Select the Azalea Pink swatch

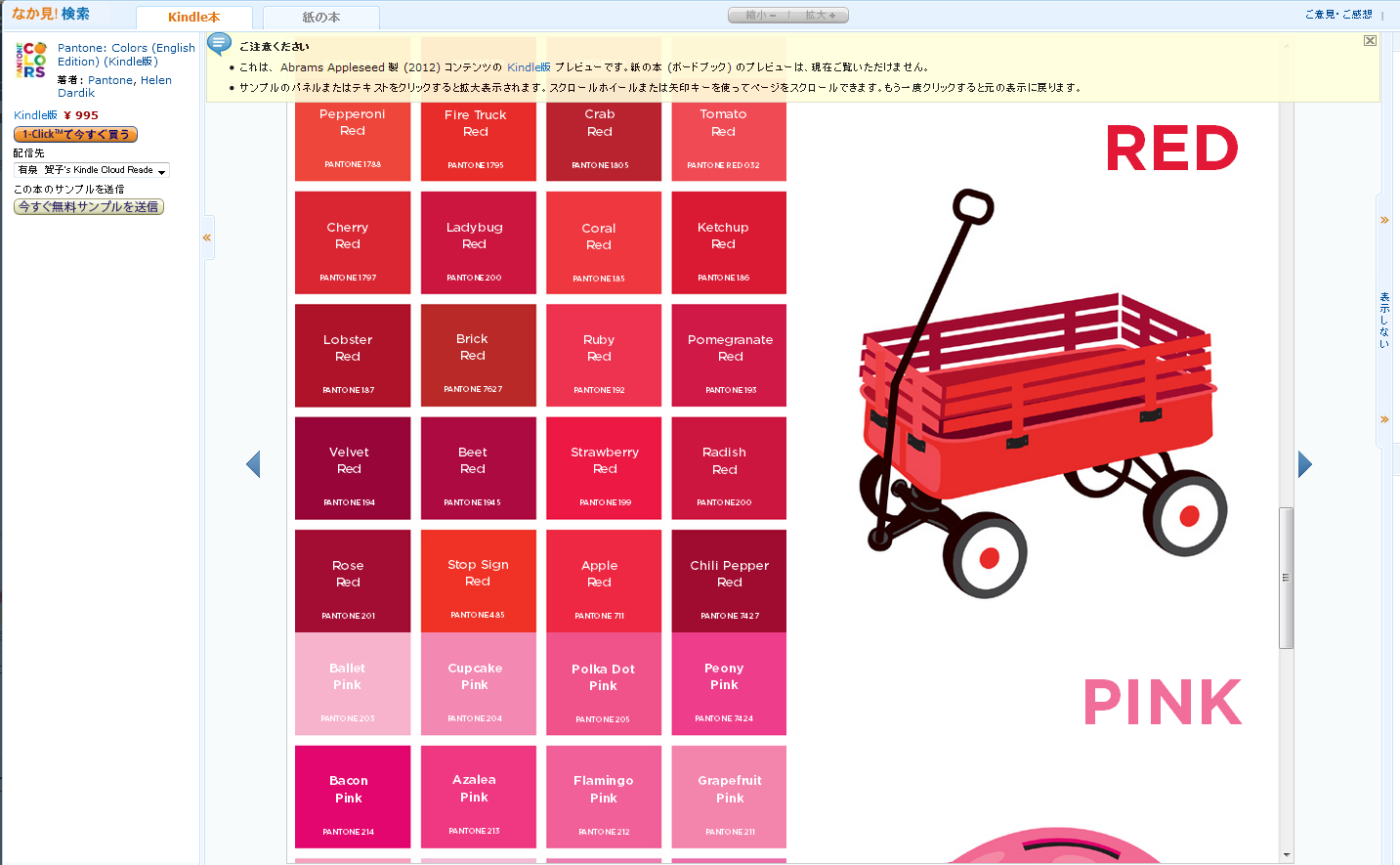tap(479, 797)
